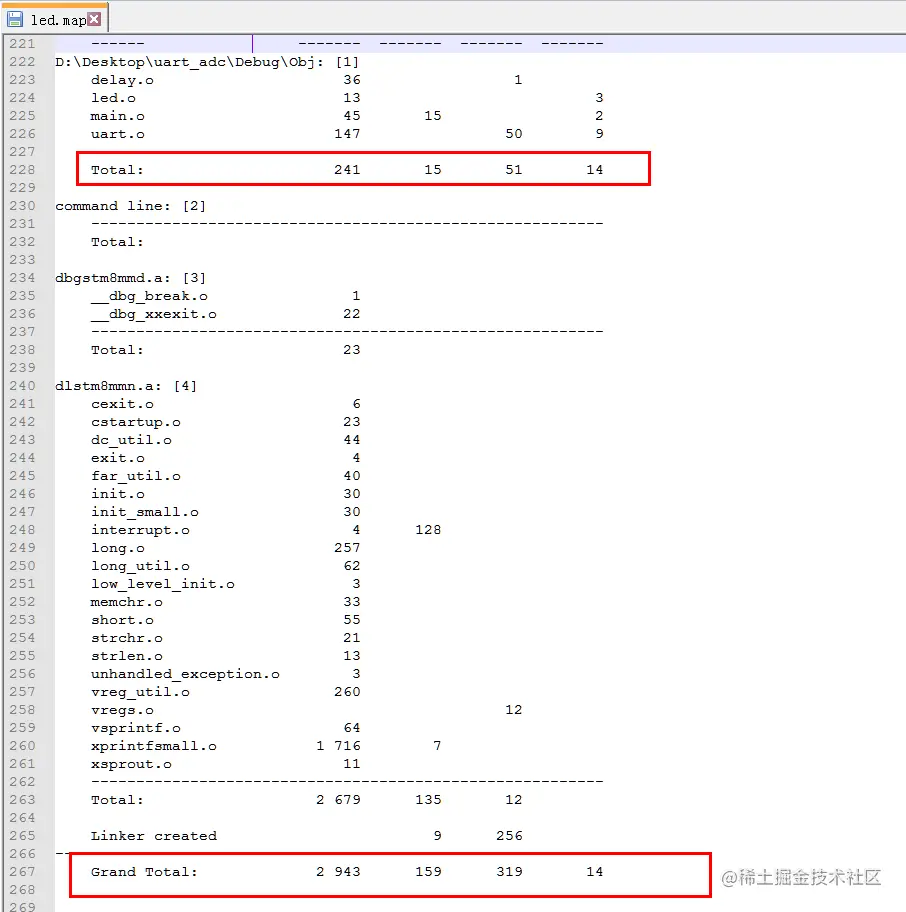Click the value 159 in Grand Total row
906x912 pixels.
click(x=428, y=872)
